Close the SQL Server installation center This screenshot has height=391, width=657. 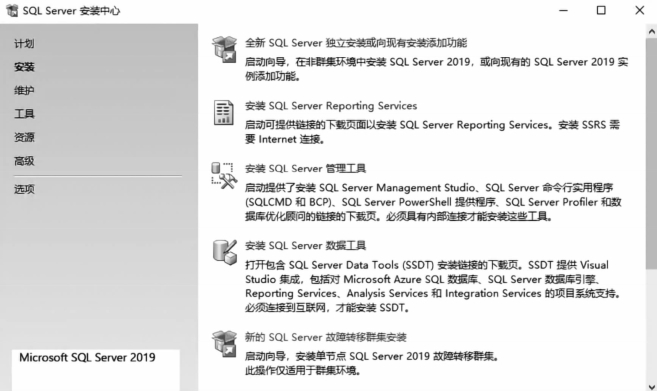click(639, 10)
